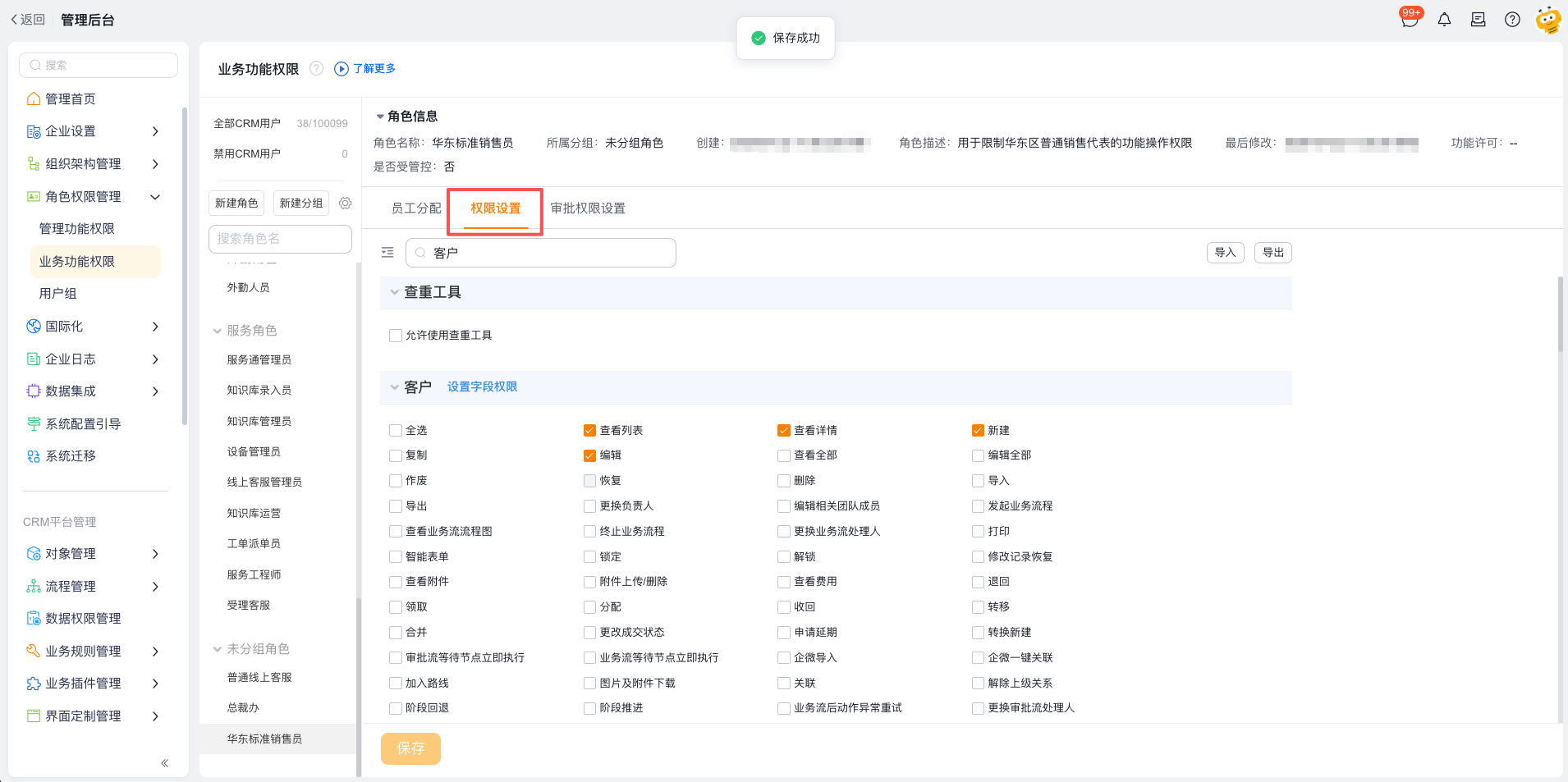Click the 数据集成 icon in sidebar
This screenshot has width=1568, height=782.
34,391
